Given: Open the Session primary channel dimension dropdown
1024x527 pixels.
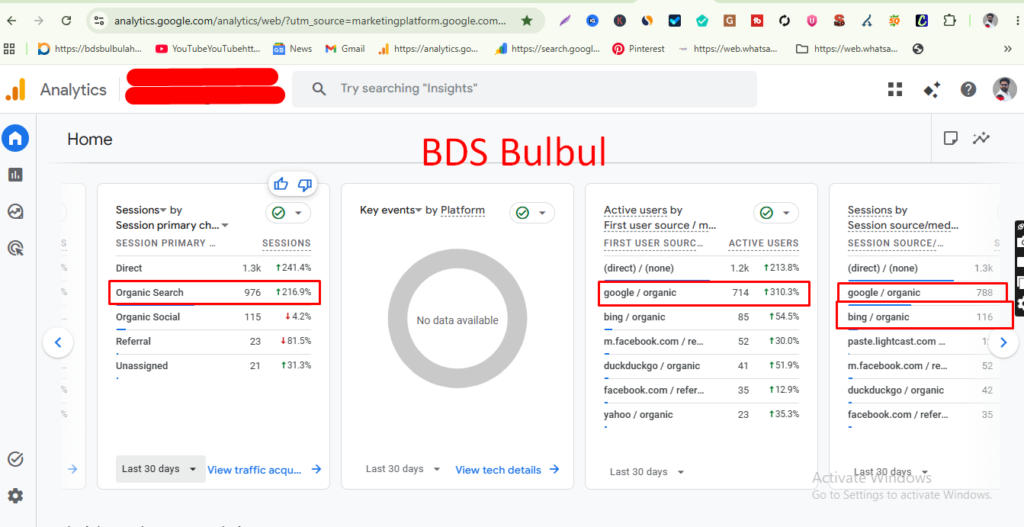Looking at the screenshot, I should coord(172,225).
